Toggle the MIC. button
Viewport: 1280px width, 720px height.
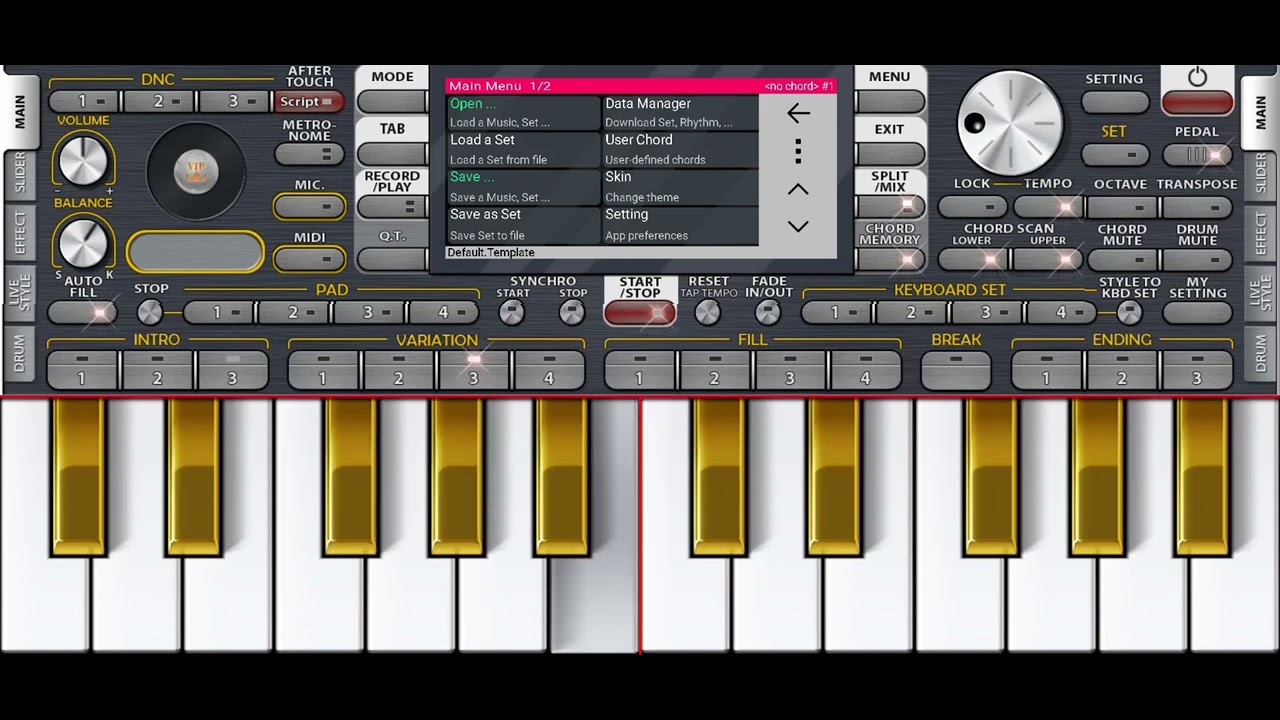point(309,207)
